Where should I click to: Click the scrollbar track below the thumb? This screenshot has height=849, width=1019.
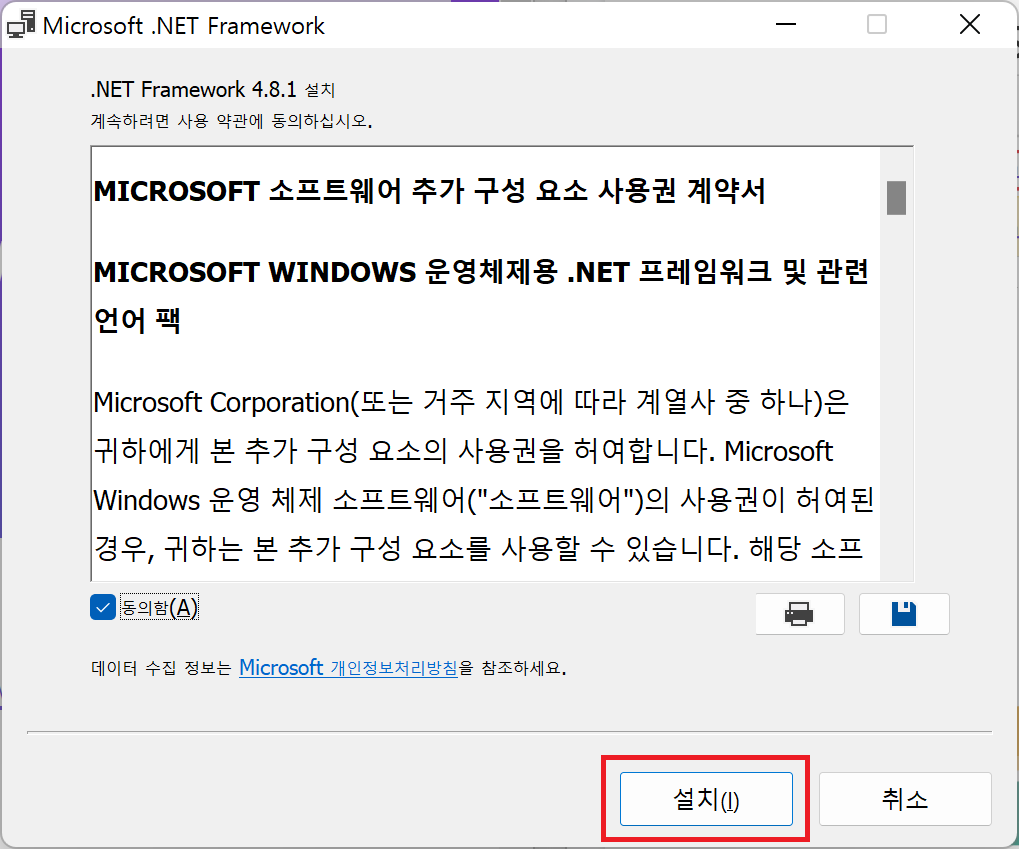click(896, 397)
